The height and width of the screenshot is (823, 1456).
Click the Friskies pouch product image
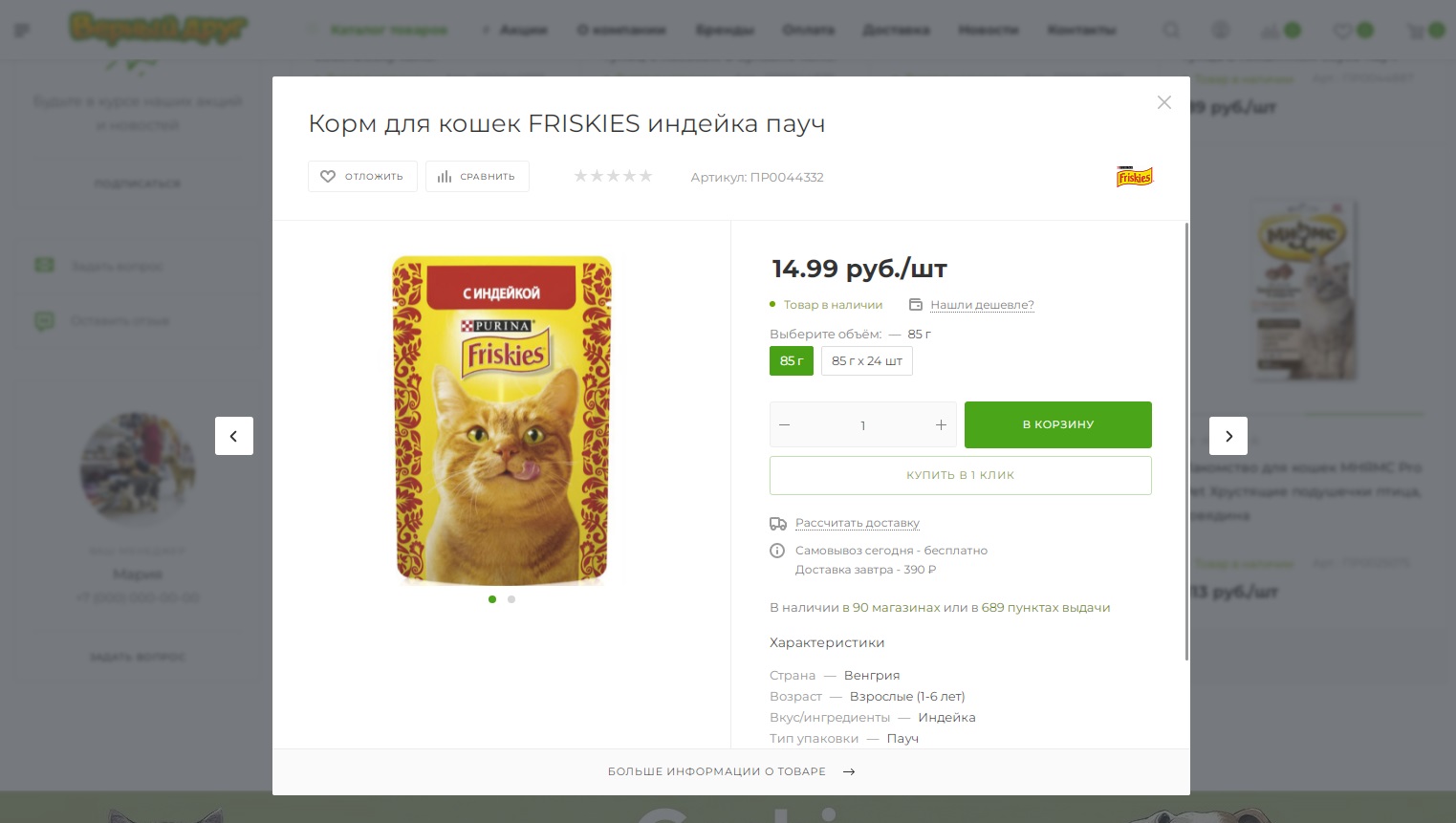(502, 421)
